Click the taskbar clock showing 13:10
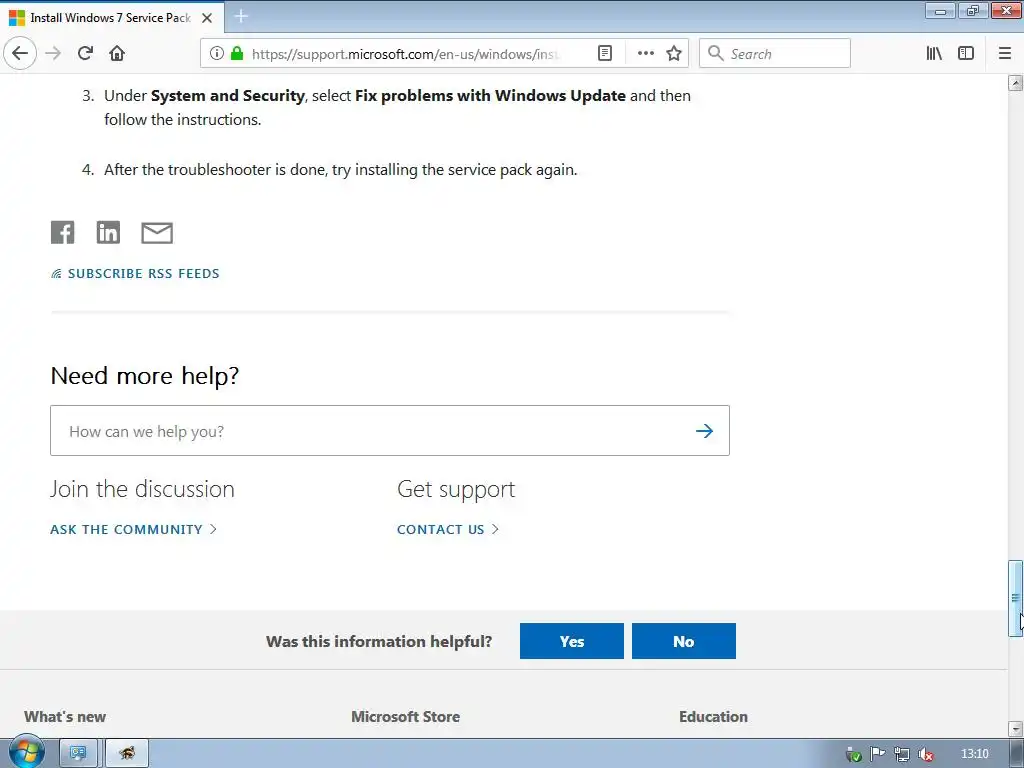This screenshot has height=768, width=1024. coord(974,754)
